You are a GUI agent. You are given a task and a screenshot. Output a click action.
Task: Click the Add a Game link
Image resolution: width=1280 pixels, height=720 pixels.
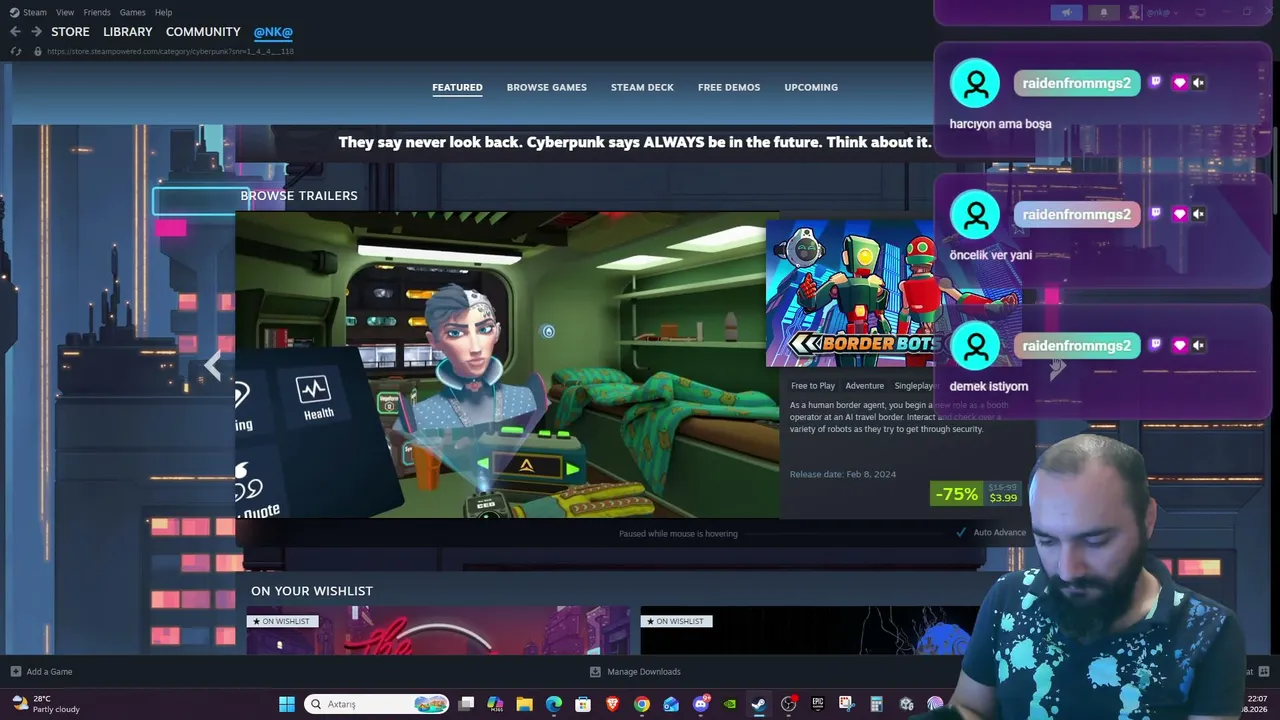coord(49,672)
